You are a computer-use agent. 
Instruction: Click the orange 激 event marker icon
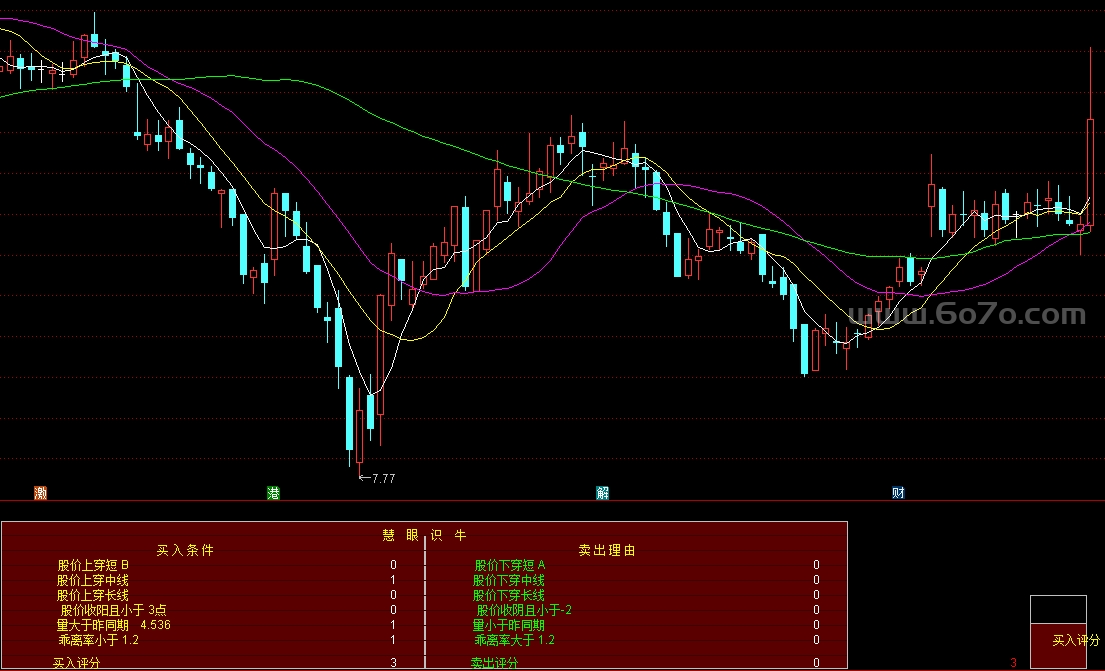click(x=40, y=493)
